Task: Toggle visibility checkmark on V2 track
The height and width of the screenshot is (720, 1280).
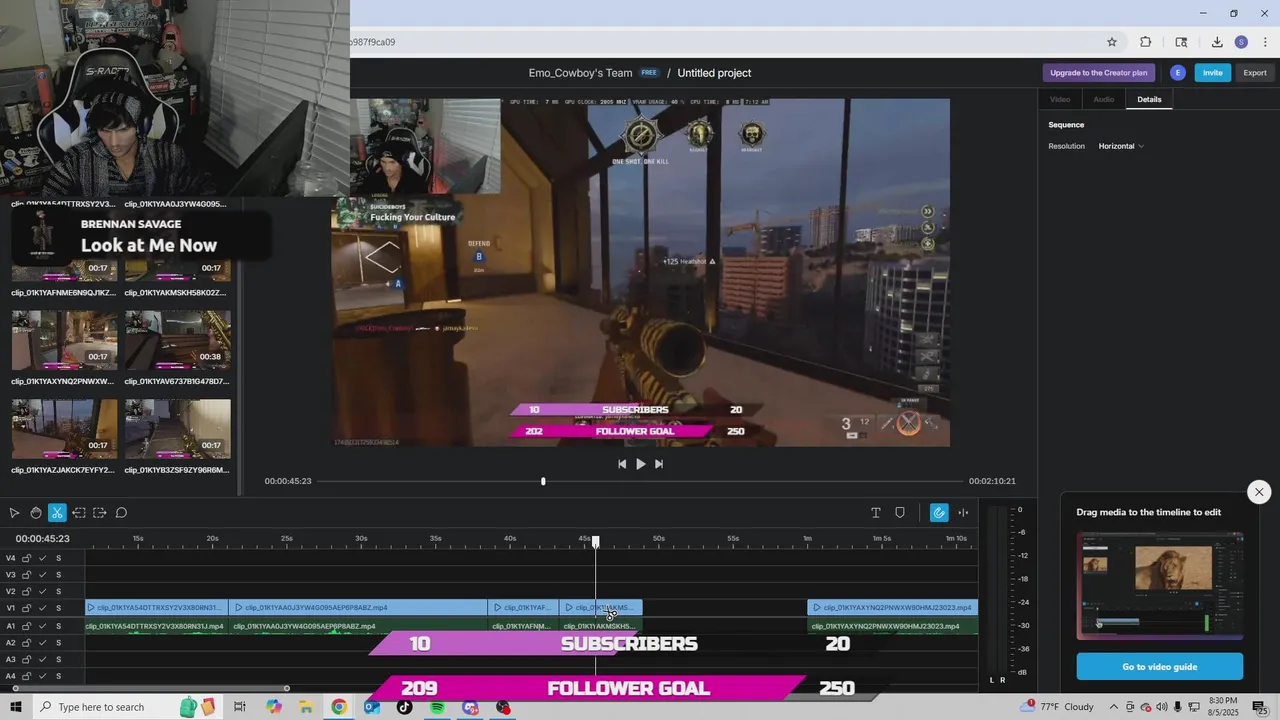Action: point(43,591)
